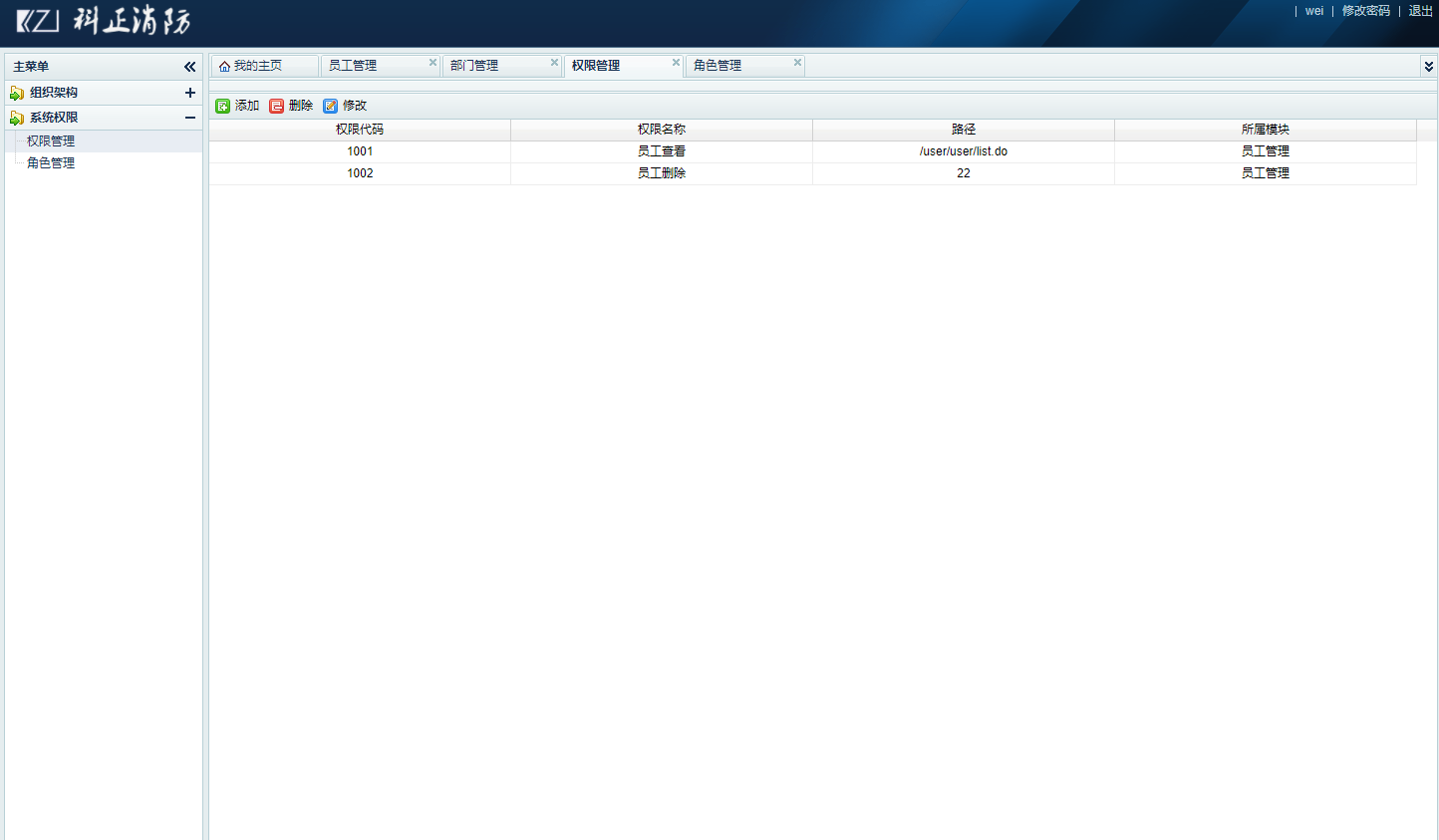Click the 系统权限 menu header text
The image size is (1439, 840).
54,118
